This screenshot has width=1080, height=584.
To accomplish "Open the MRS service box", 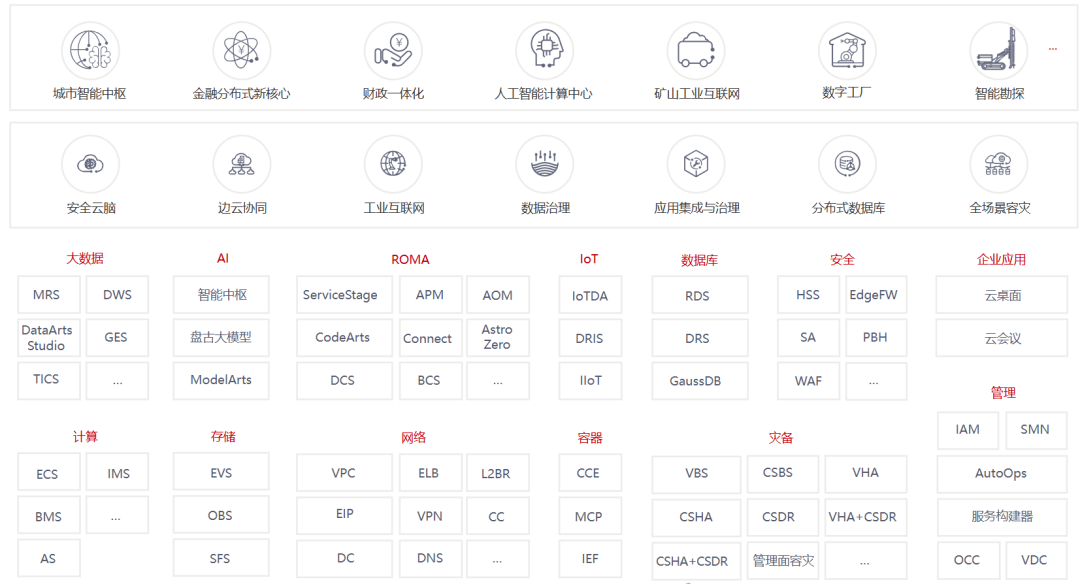I will pos(48,295).
